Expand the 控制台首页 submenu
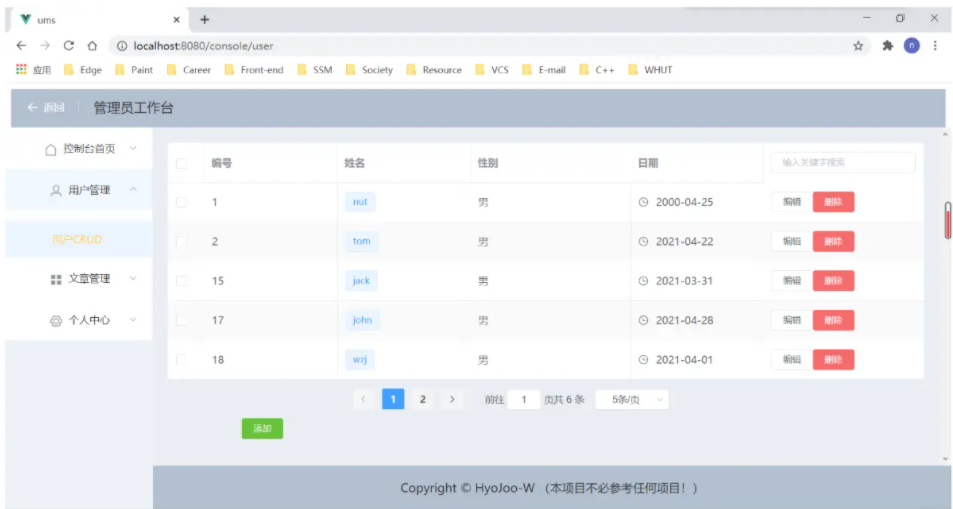The width and height of the screenshot is (953, 509). [x=133, y=148]
